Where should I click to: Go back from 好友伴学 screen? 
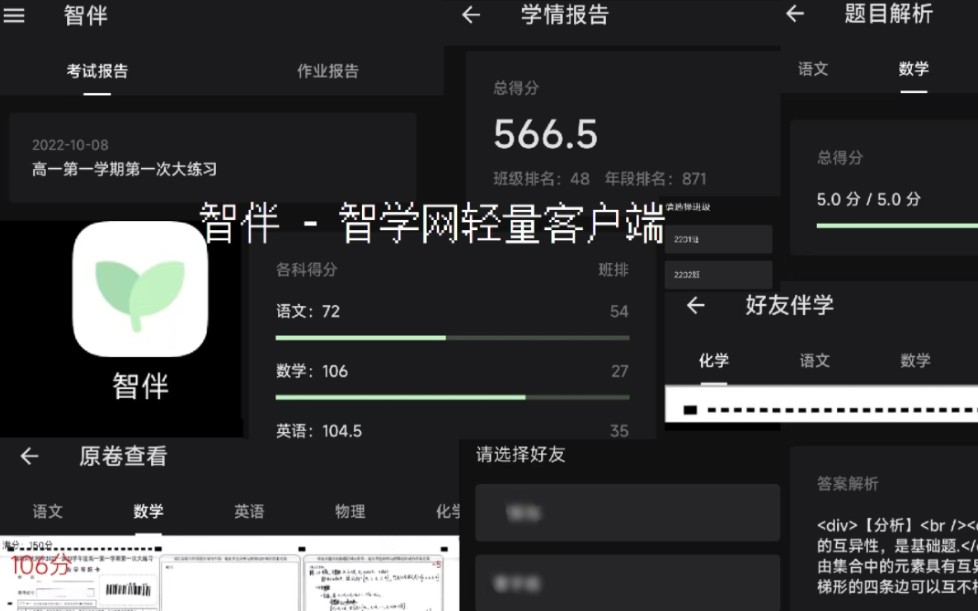pos(695,305)
